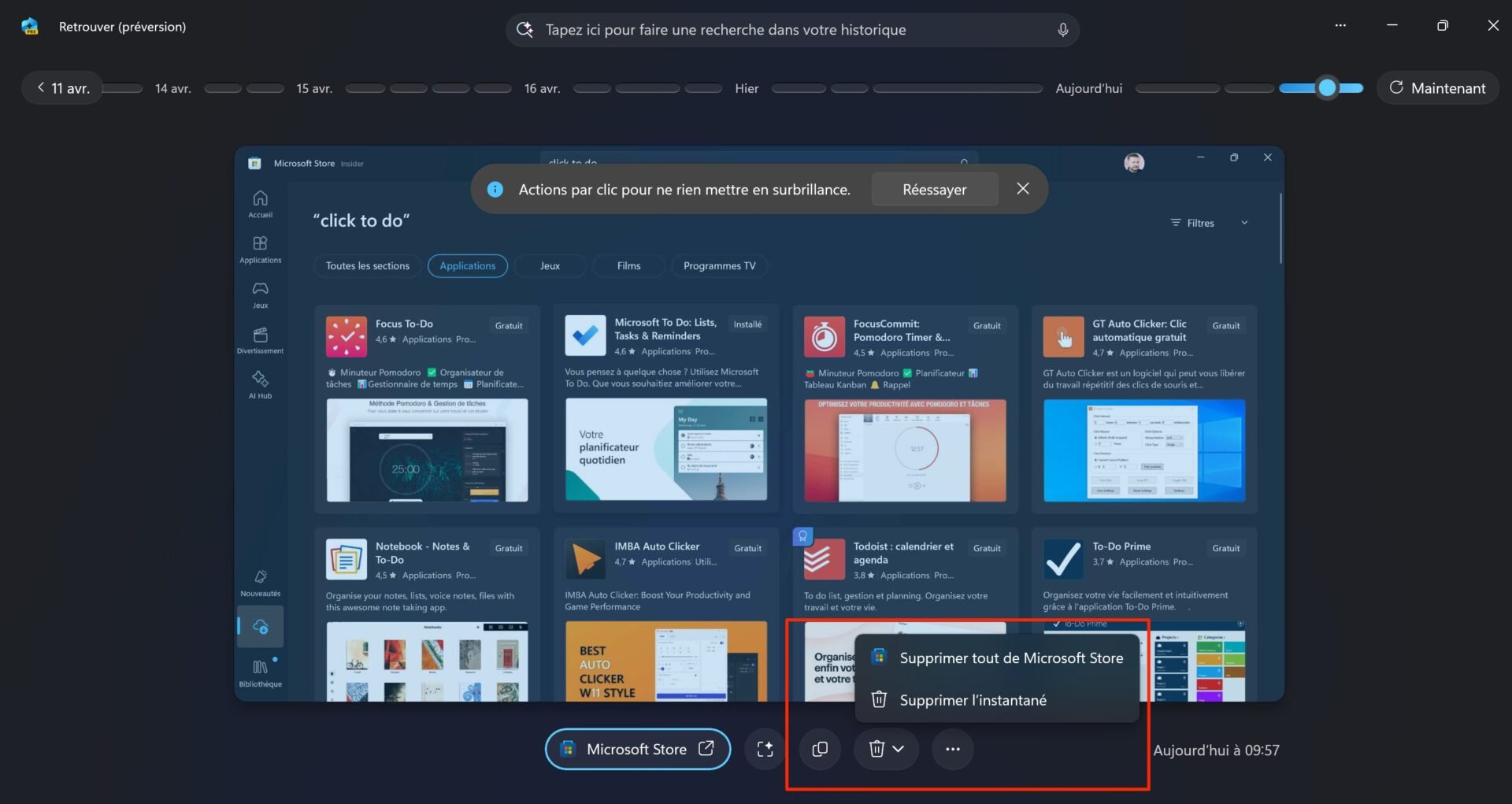Open FocusCommit screenshot thumbnail
Image resolution: width=1512 pixels, height=804 pixels.
905,450
